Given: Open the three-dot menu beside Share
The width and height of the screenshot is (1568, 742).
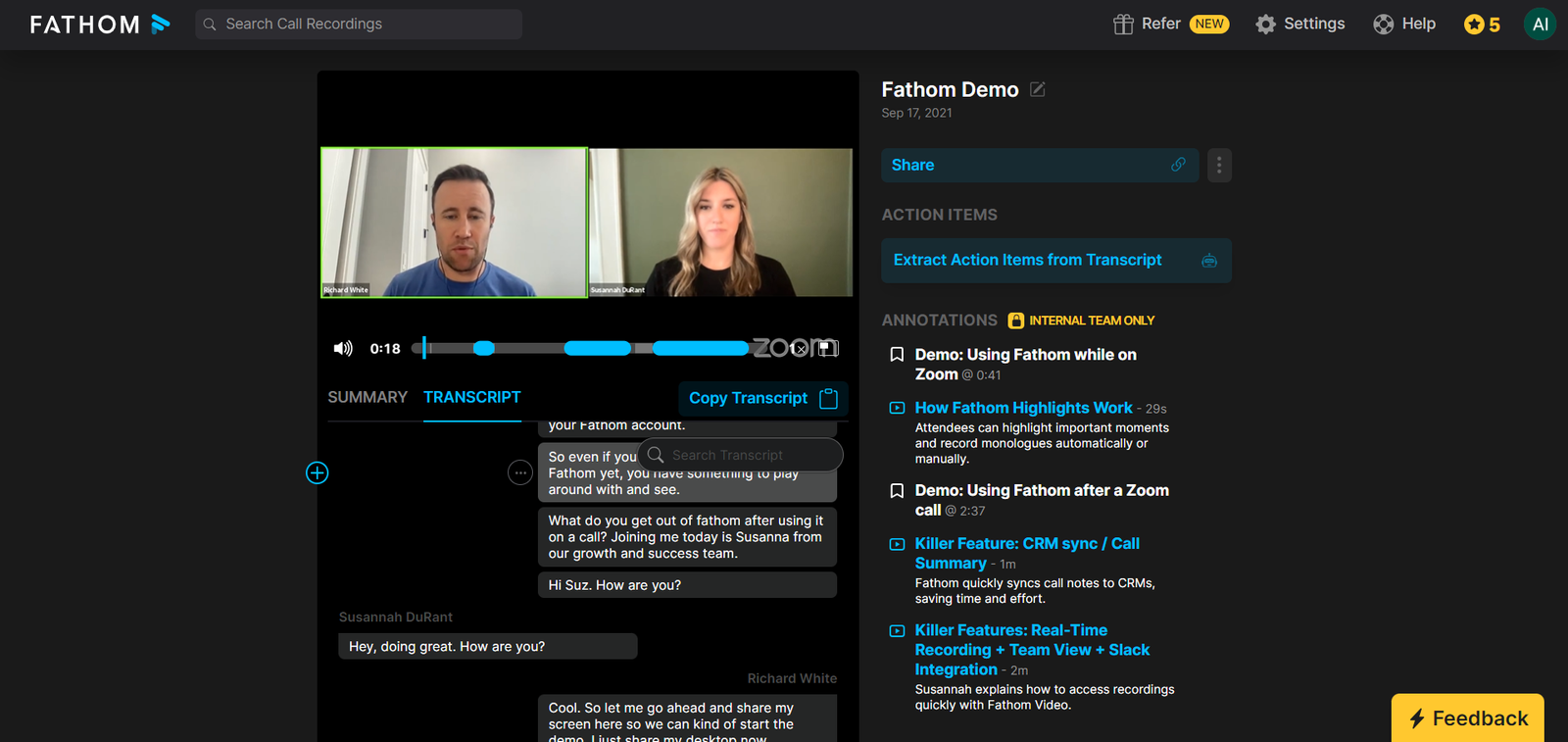Looking at the screenshot, I should (x=1219, y=165).
